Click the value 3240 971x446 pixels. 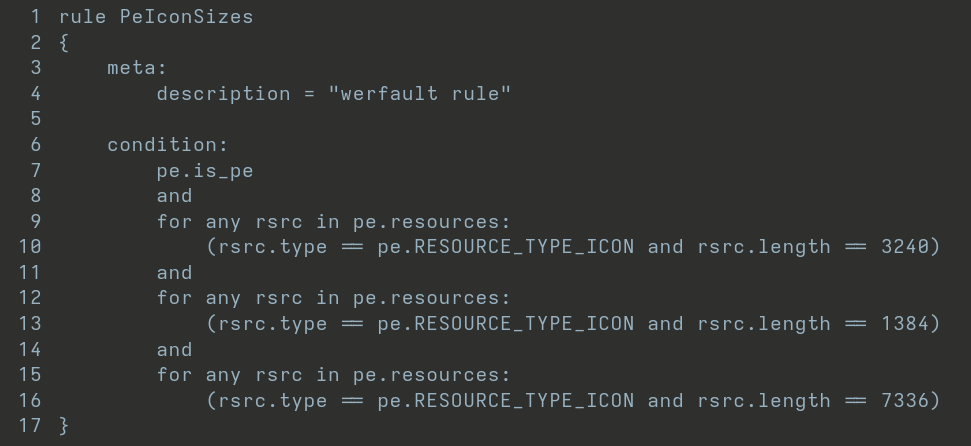(905, 247)
